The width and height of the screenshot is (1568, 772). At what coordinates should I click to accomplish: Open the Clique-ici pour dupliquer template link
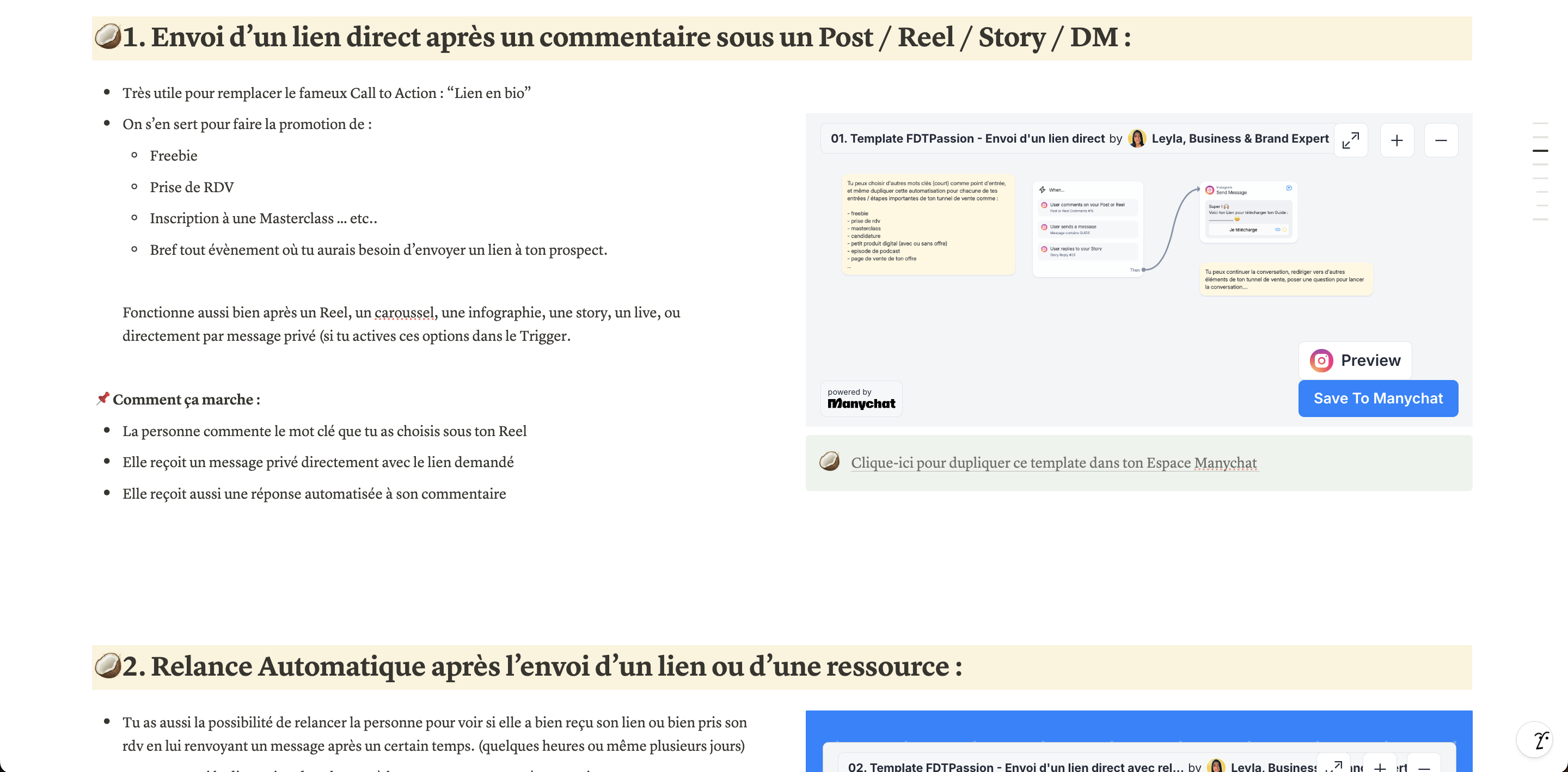(x=1053, y=463)
